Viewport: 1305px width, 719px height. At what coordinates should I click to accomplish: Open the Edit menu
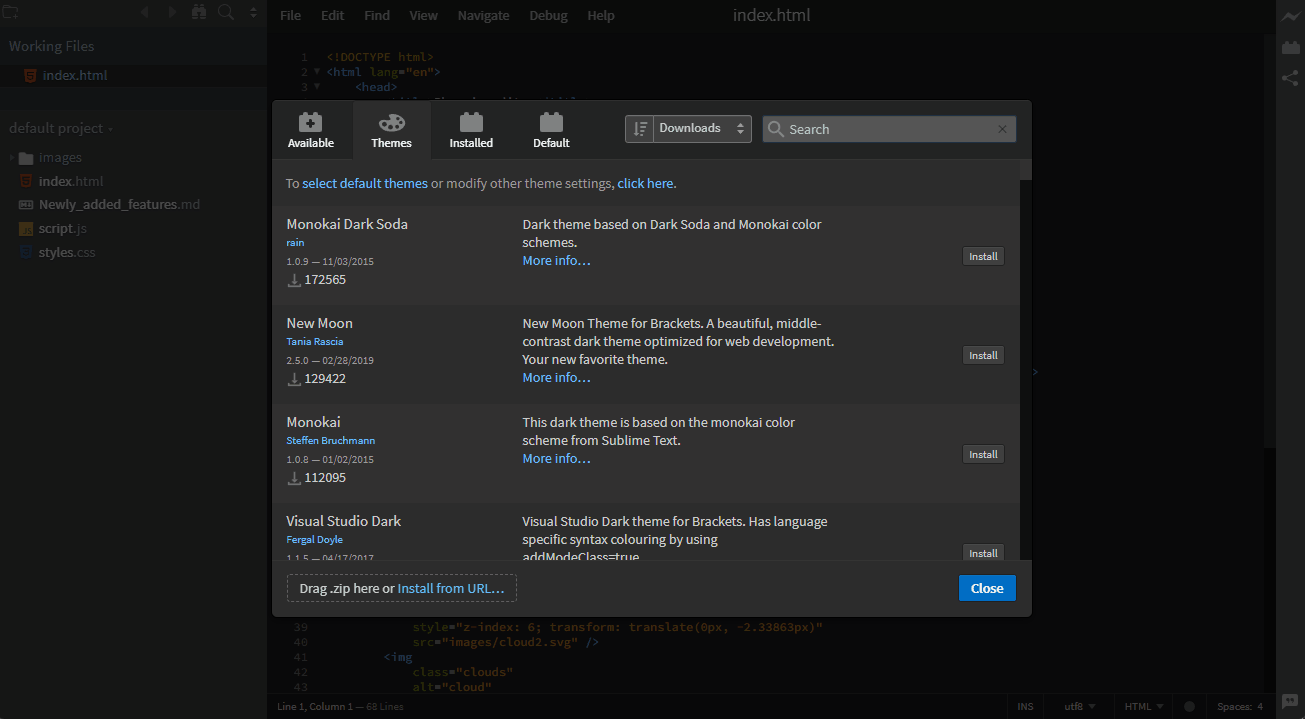[332, 15]
